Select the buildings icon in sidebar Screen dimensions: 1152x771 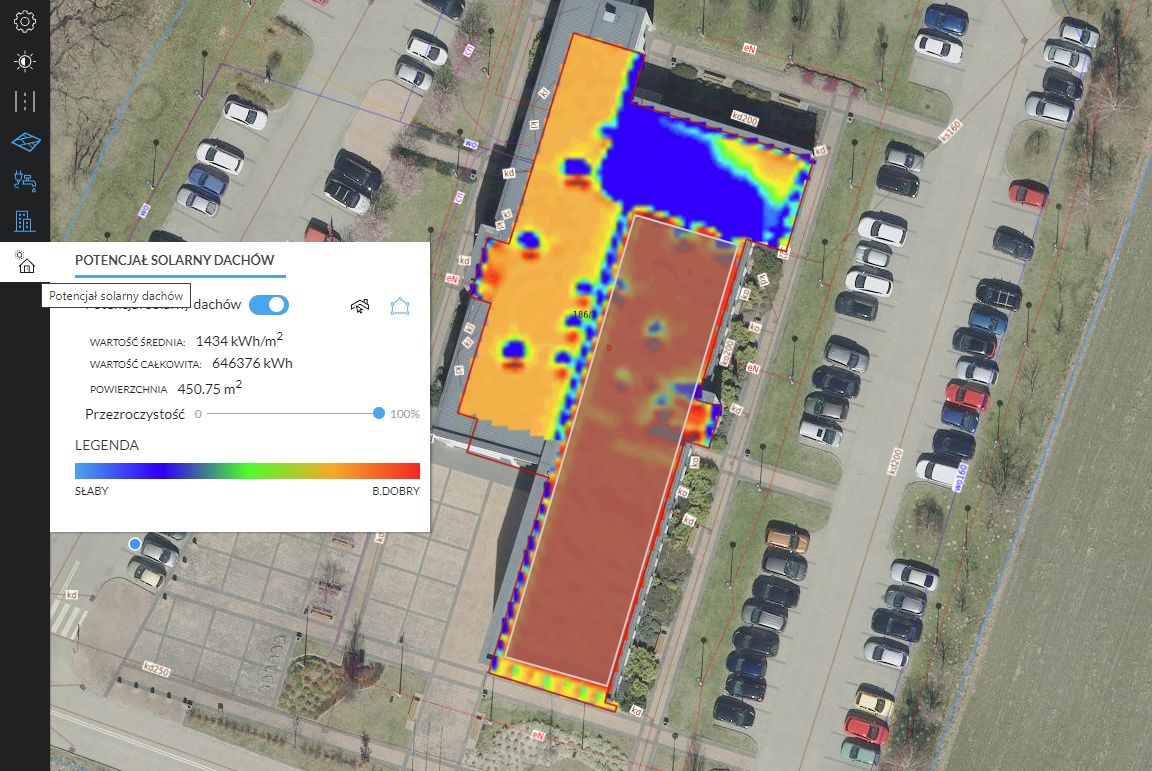click(25, 221)
